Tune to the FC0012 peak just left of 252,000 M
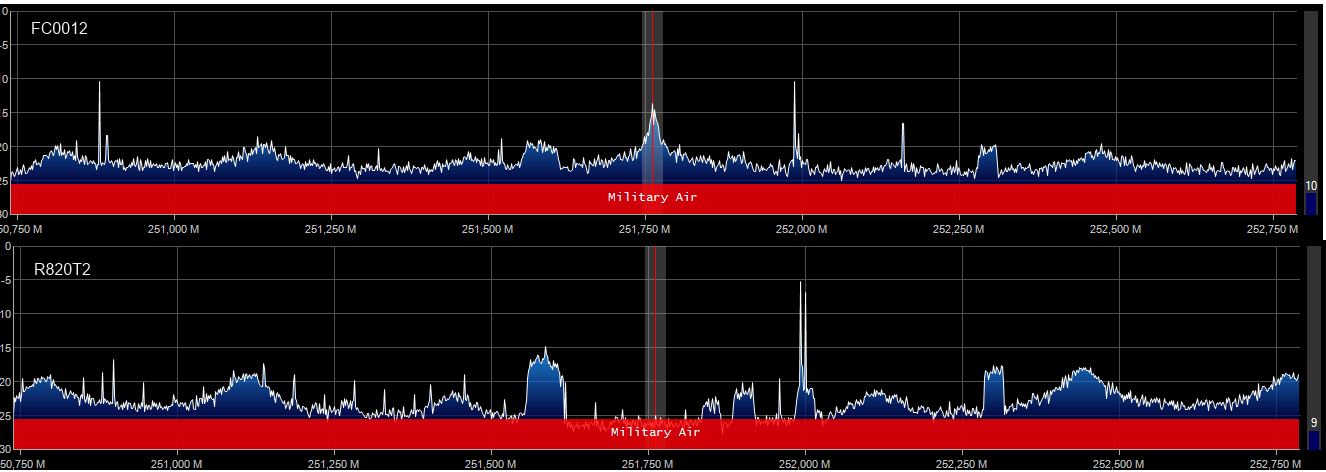 [x=795, y=100]
